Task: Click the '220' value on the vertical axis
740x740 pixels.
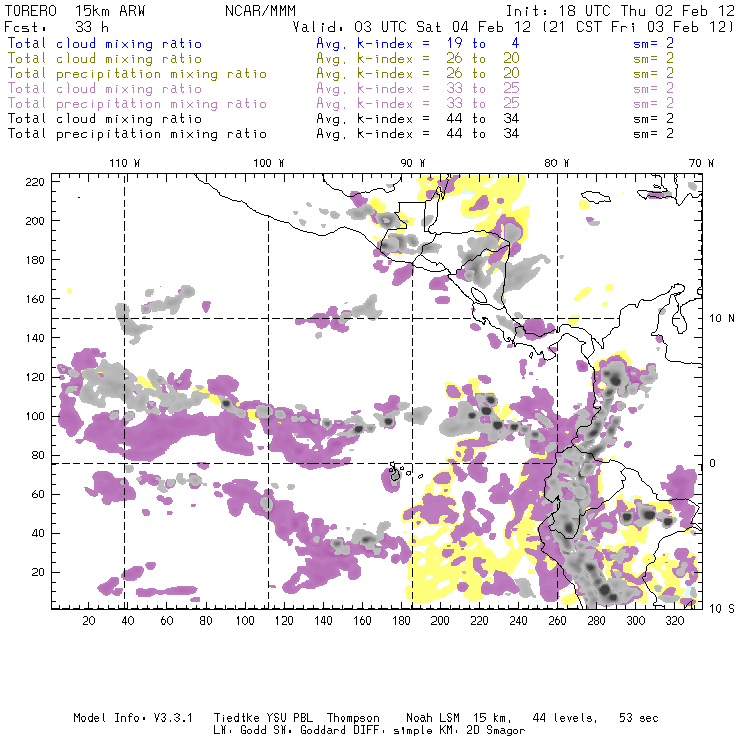Action: point(35,182)
